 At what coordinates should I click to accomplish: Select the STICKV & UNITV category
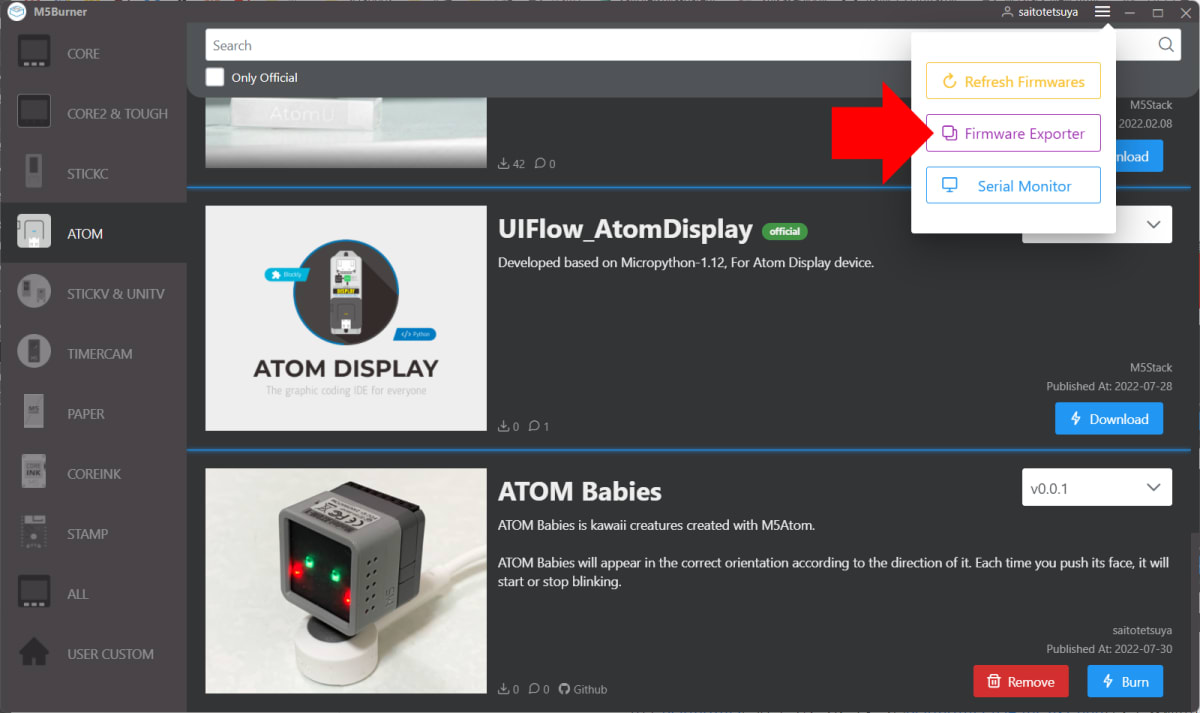[x=93, y=293]
